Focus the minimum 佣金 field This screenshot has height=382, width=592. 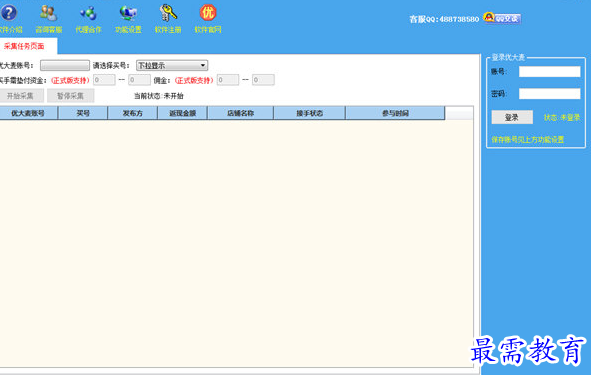click(x=228, y=80)
